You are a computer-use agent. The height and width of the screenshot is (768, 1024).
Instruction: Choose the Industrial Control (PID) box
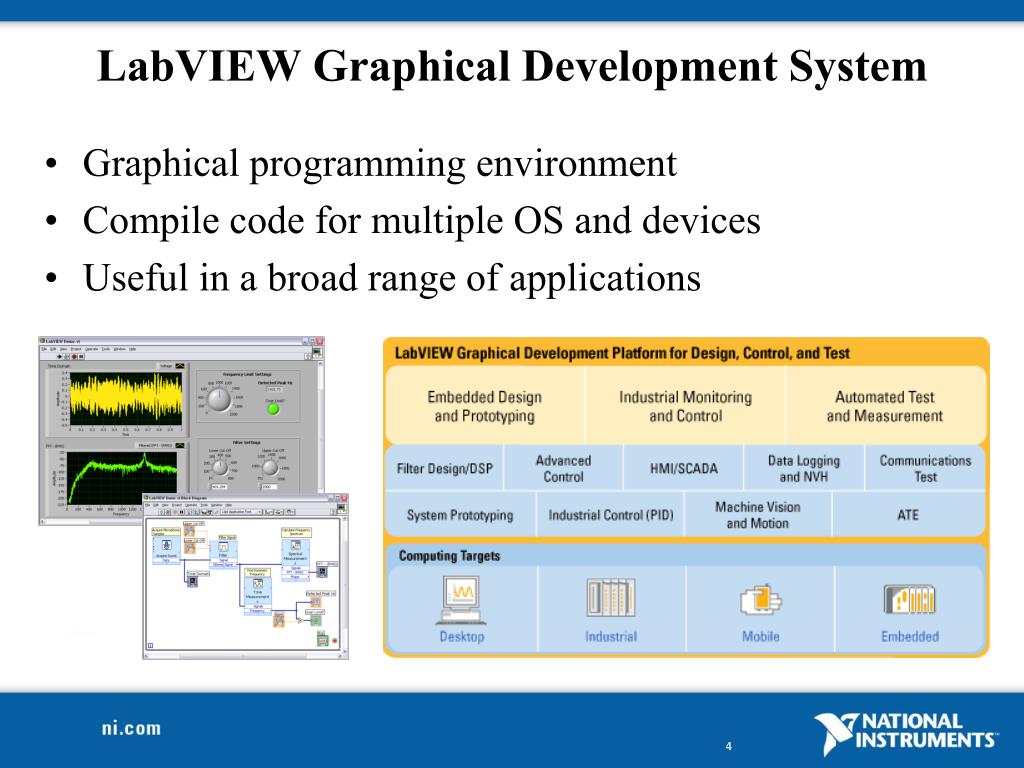(x=611, y=515)
